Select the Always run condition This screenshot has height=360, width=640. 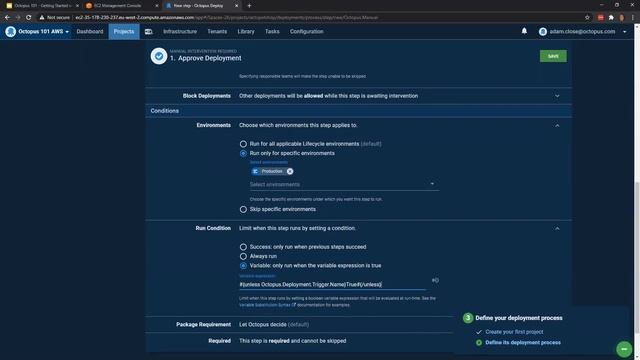[243, 256]
